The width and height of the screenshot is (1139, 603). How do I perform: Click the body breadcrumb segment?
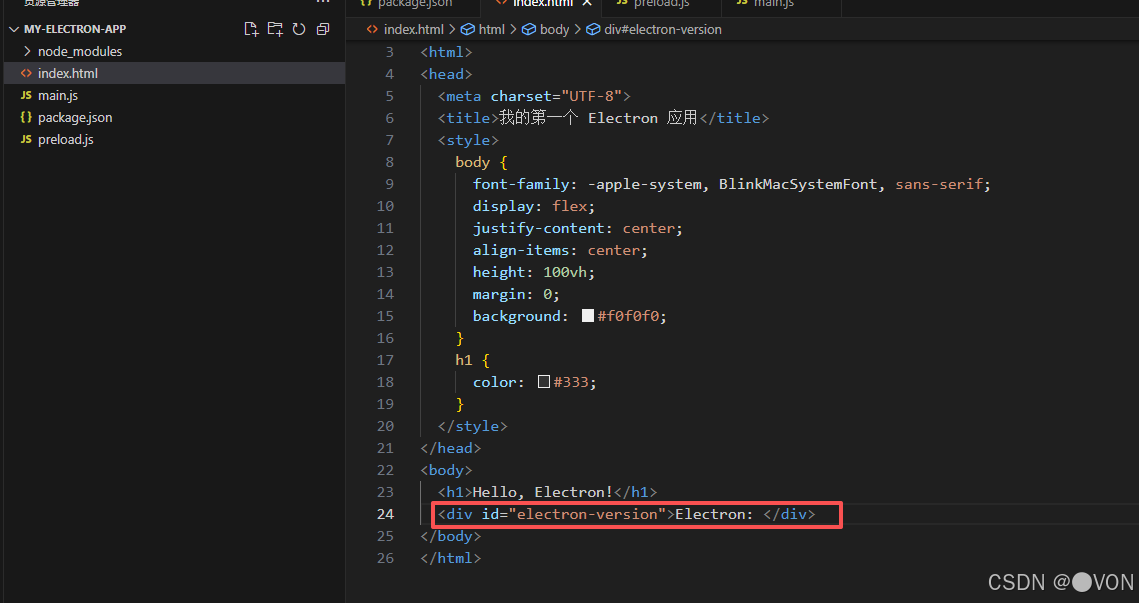554,30
